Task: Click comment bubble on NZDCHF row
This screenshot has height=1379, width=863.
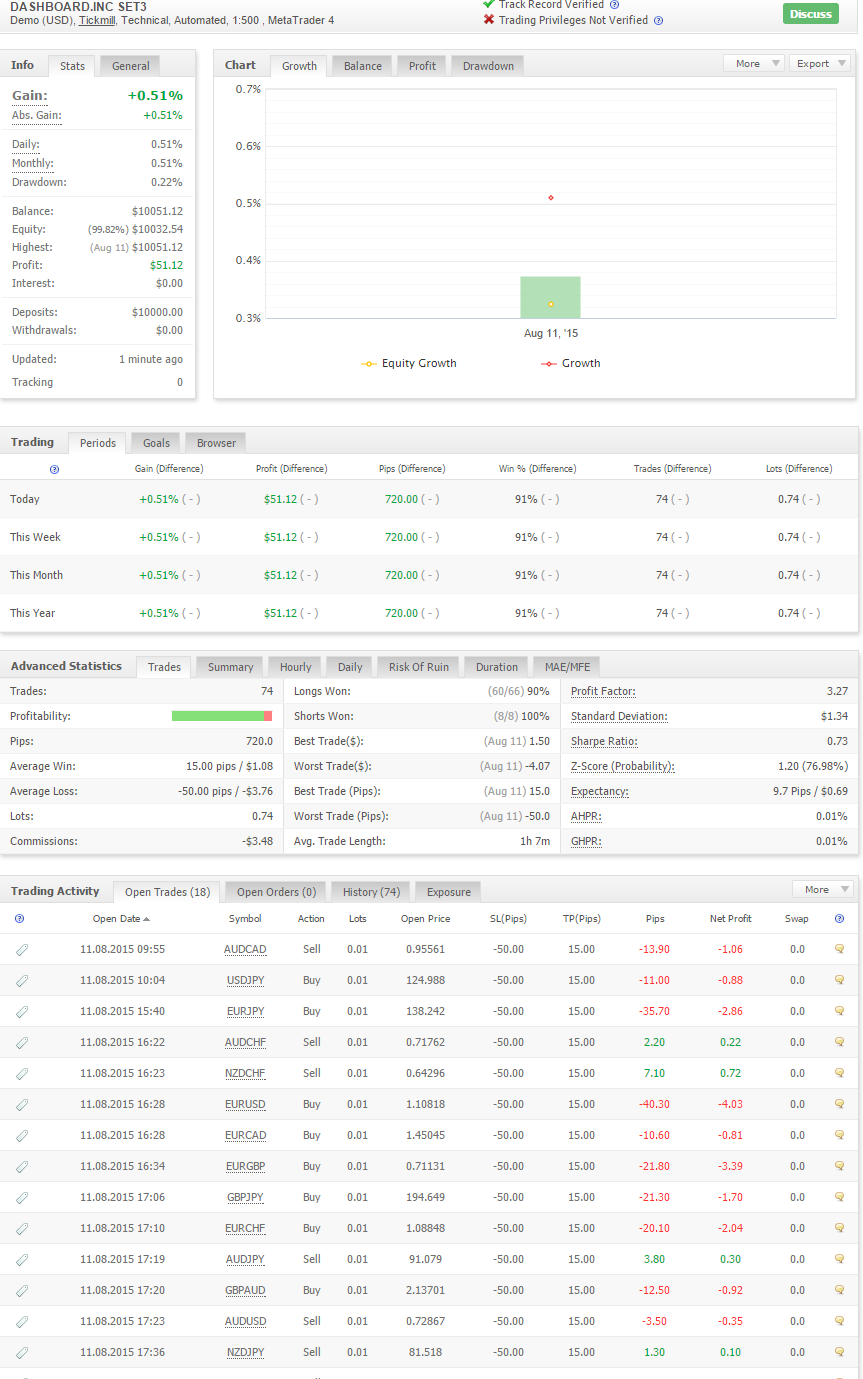Action: pyautogui.click(x=840, y=1073)
